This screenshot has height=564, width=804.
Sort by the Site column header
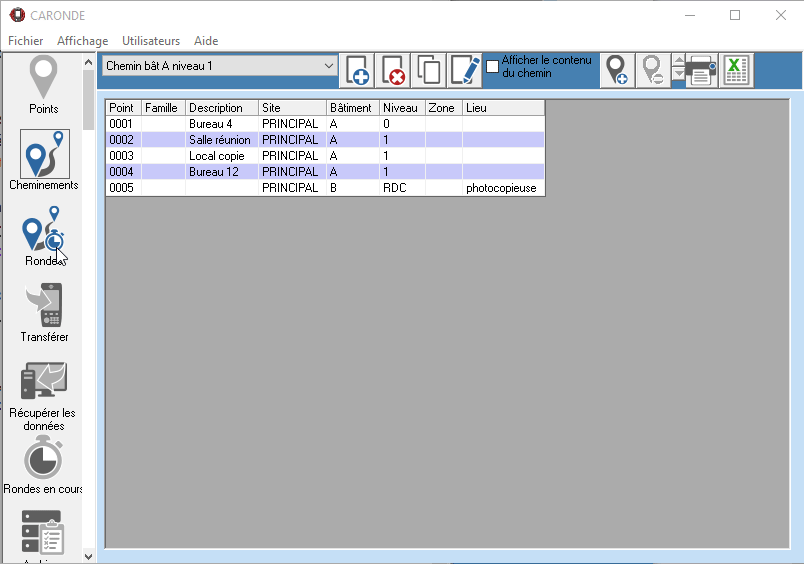point(292,108)
